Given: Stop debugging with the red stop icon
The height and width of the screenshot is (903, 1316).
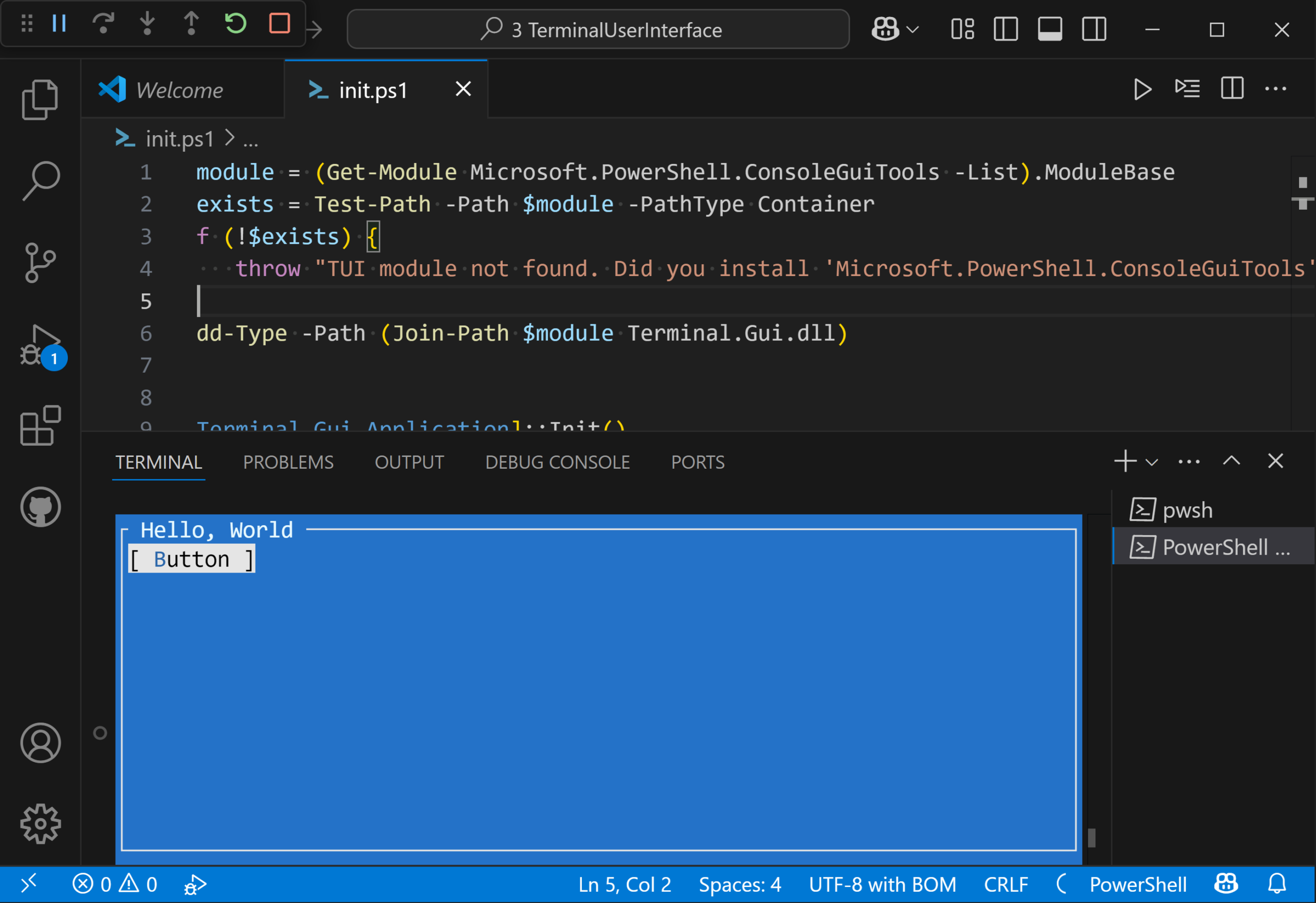Looking at the screenshot, I should [279, 24].
